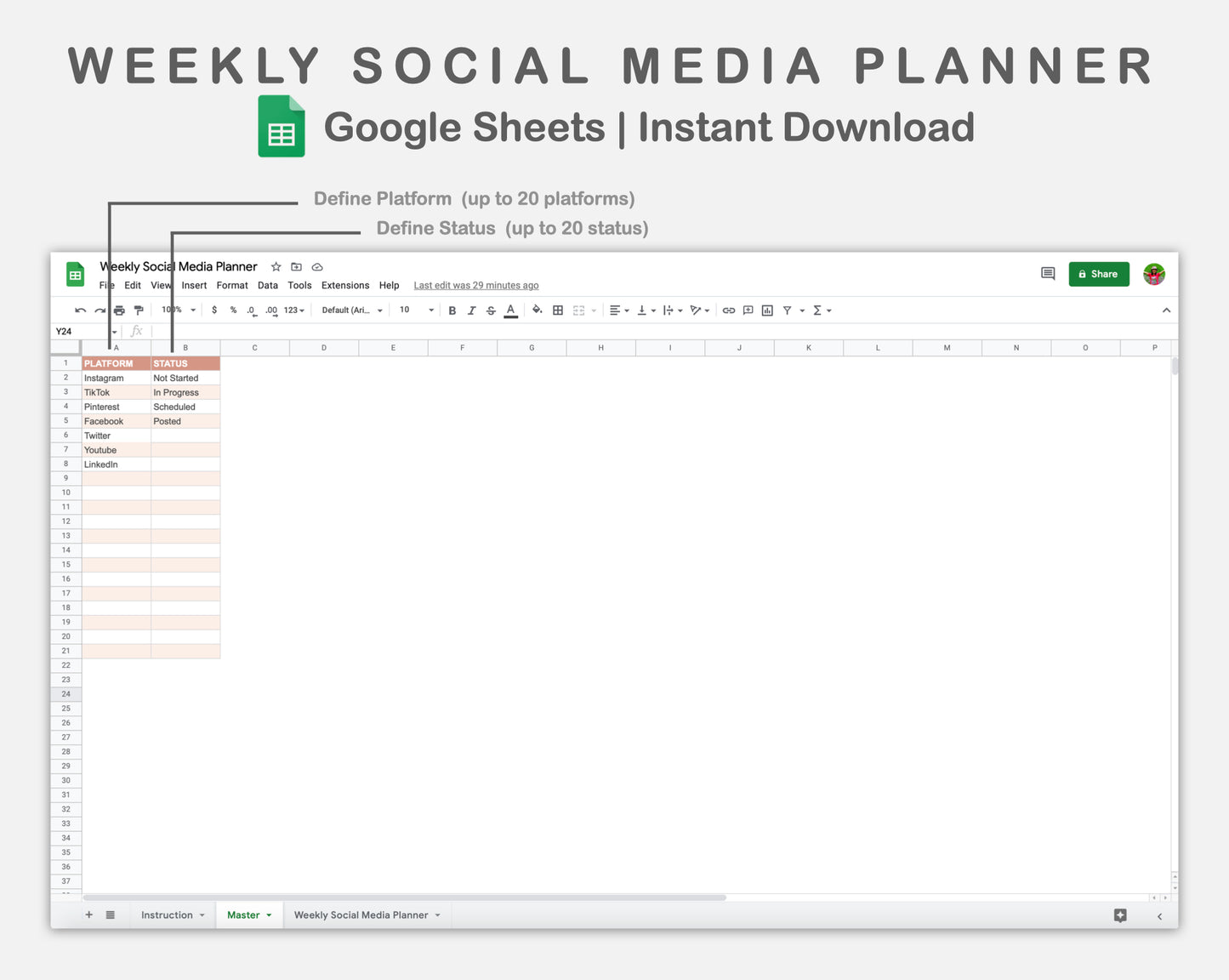Image resolution: width=1229 pixels, height=980 pixels.
Task: Open the fill color tool
Action: (x=538, y=310)
